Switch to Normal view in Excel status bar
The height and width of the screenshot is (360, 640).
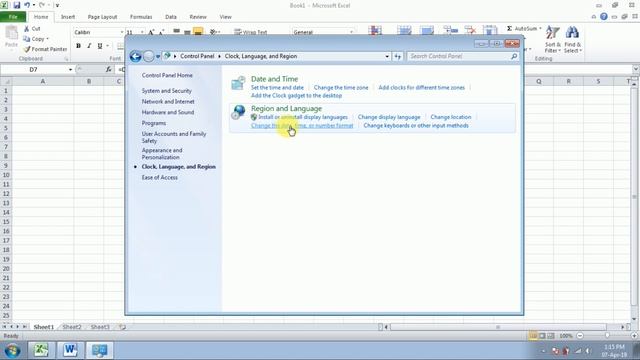coord(533,336)
